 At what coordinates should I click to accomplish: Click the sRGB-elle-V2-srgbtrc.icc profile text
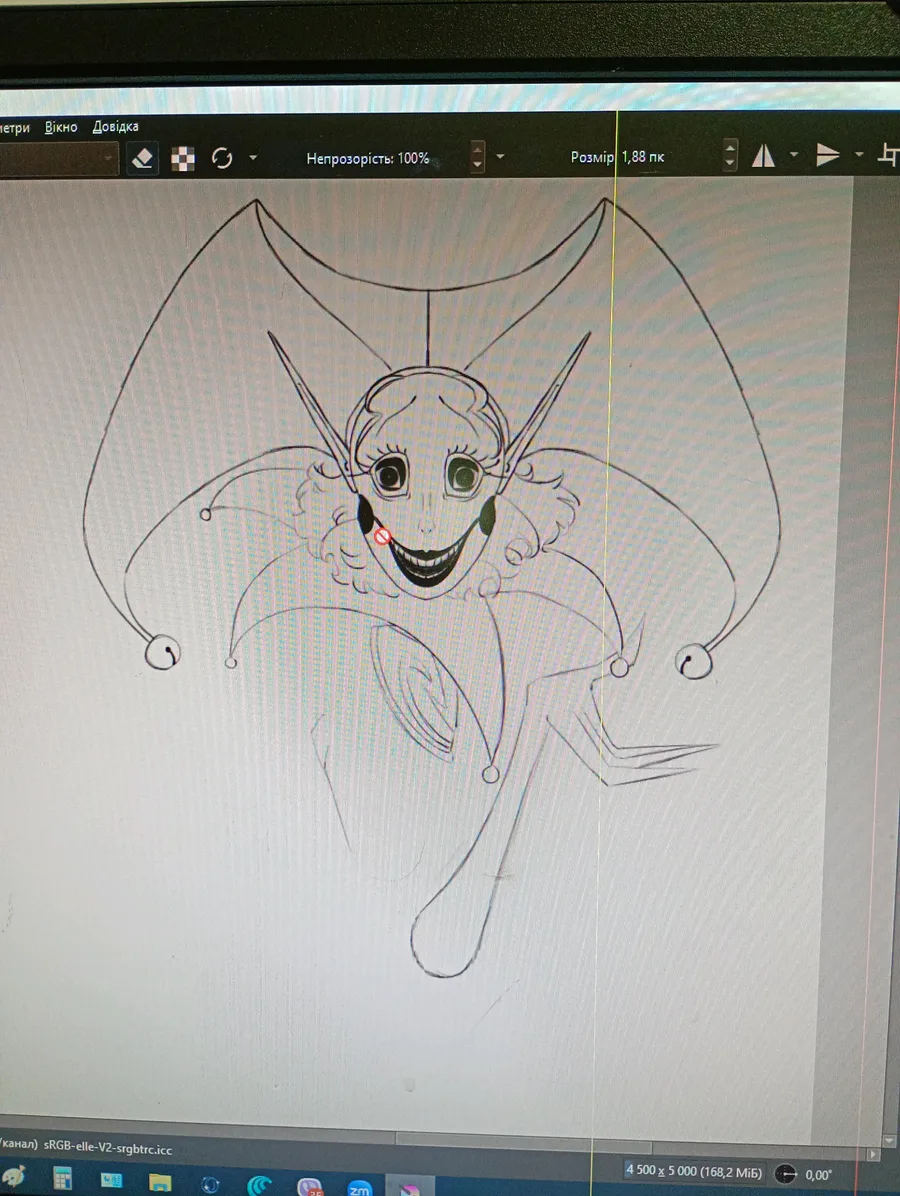click(x=108, y=1148)
